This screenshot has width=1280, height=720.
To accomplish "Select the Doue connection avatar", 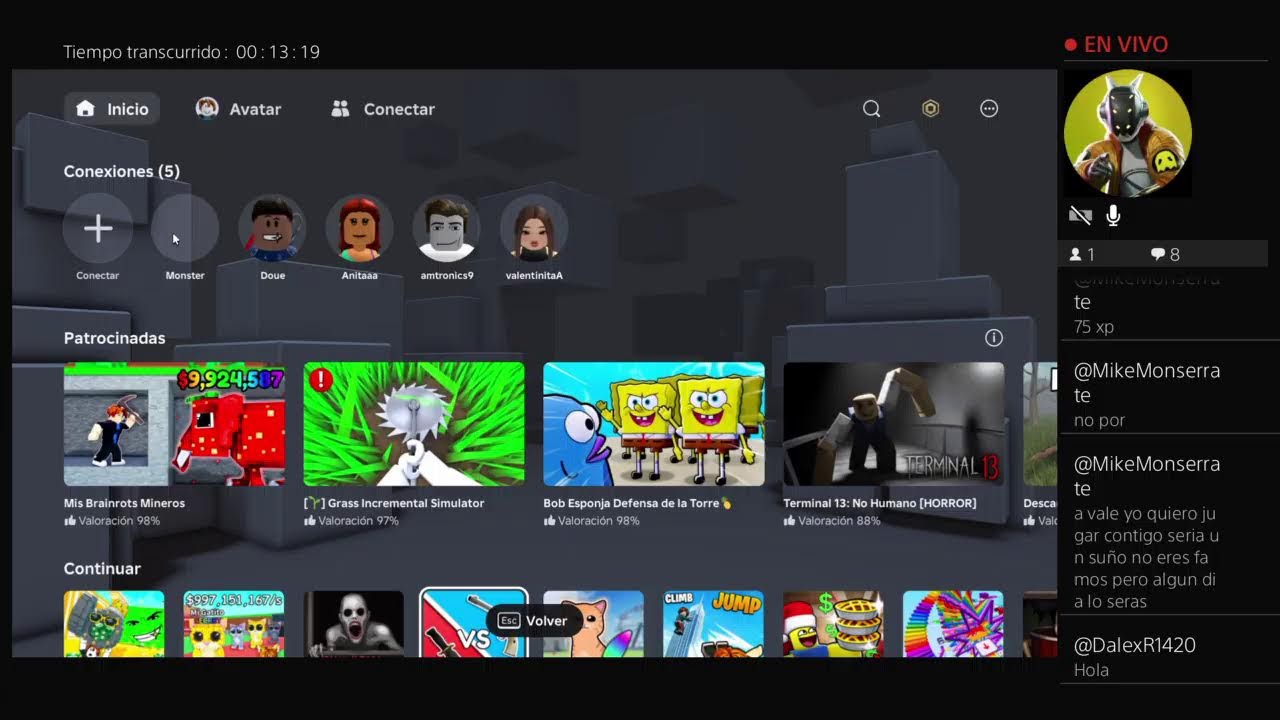I will click(x=272, y=229).
